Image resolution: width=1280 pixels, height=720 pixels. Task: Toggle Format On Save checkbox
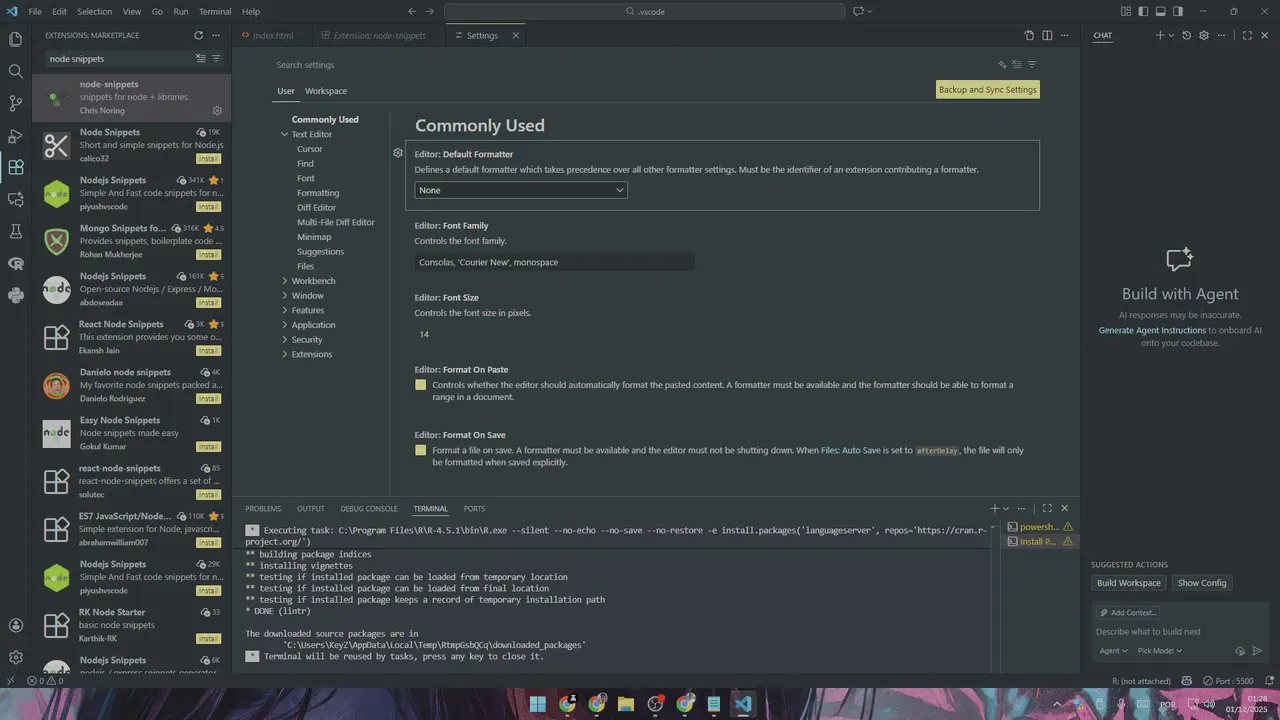pyautogui.click(x=421, y=451)
